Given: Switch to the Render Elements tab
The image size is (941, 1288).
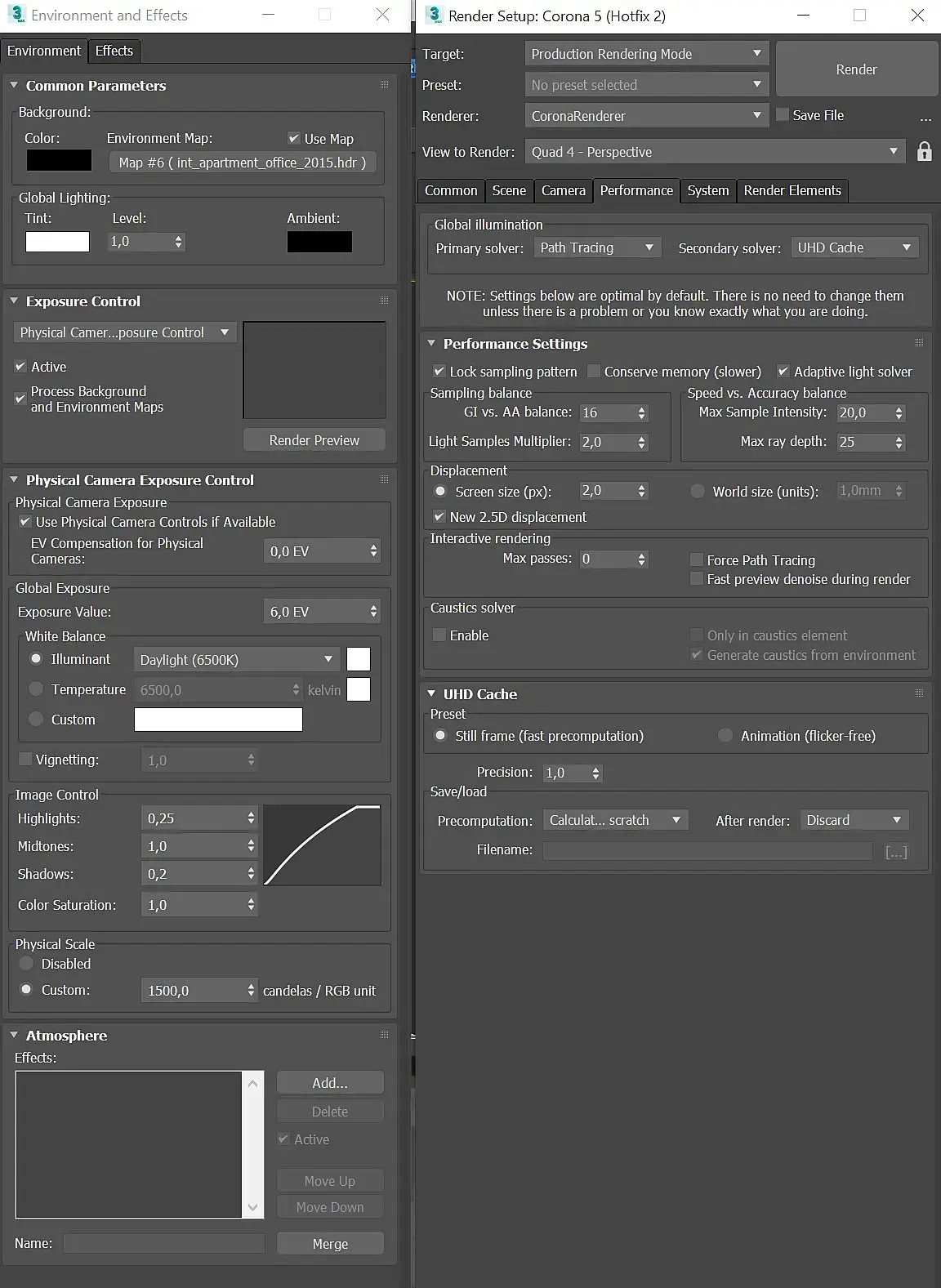Looking at the screenshot, I should [x=792, y=190].
